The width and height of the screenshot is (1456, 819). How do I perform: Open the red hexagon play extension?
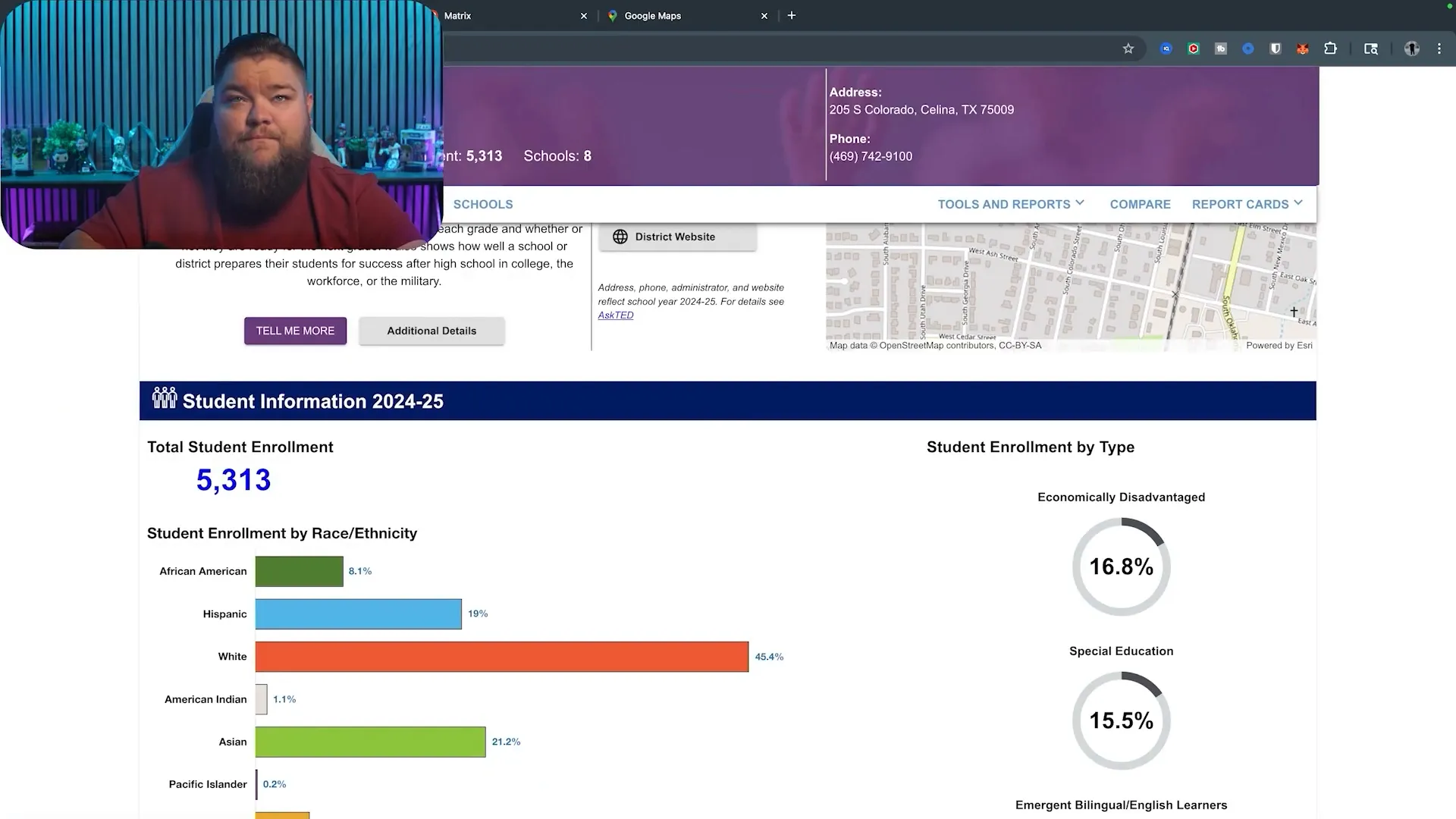(x=1194, y=49)
